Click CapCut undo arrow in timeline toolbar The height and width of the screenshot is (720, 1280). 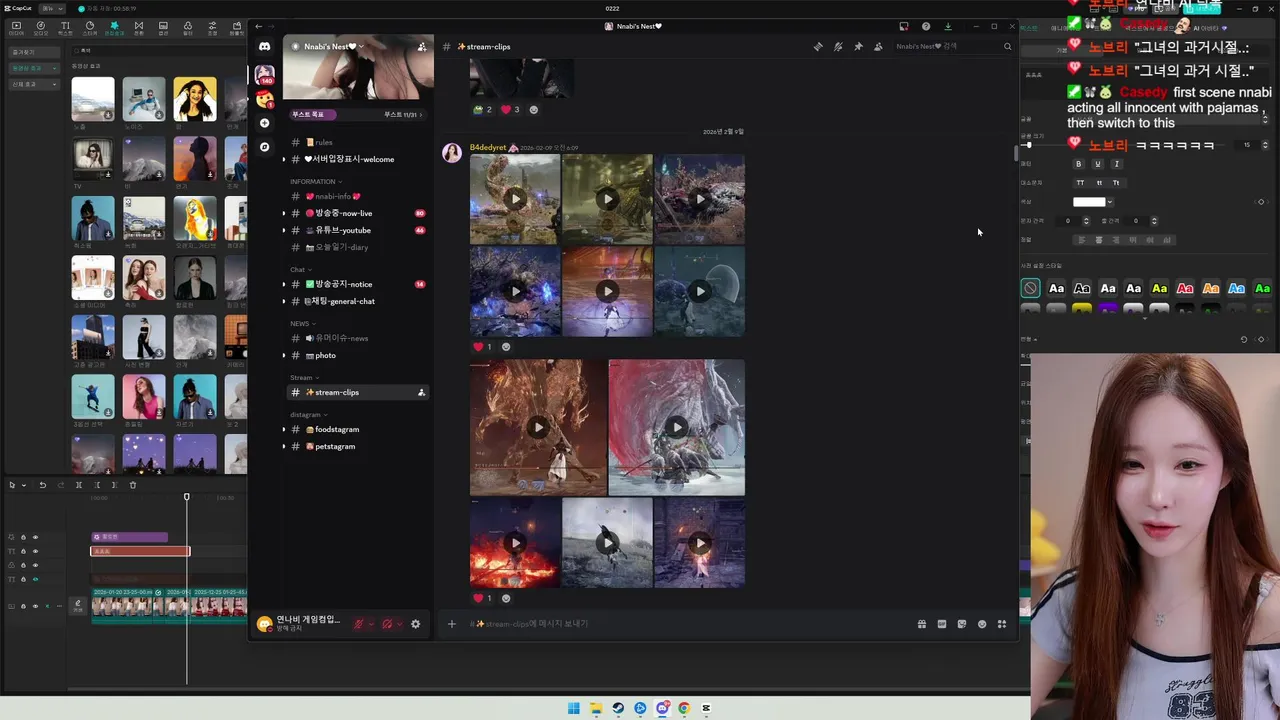click(x=42, y=485)
